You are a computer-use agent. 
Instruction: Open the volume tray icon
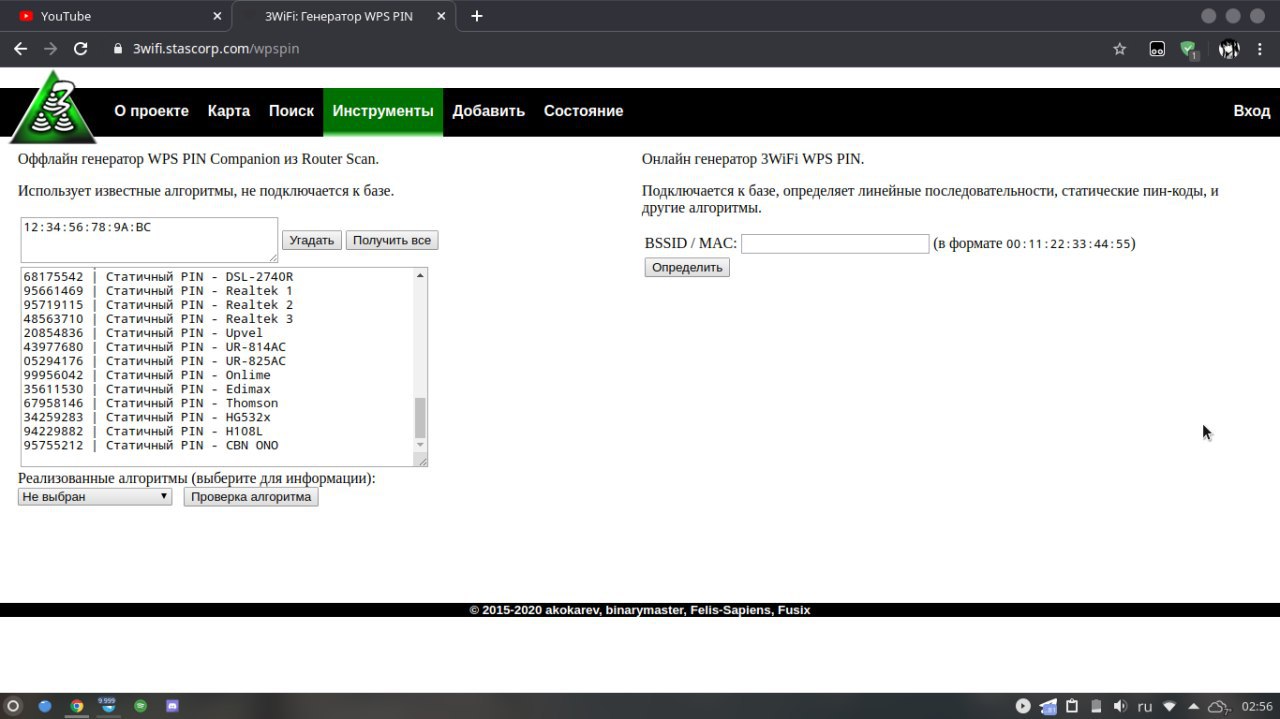(1120, 706)
